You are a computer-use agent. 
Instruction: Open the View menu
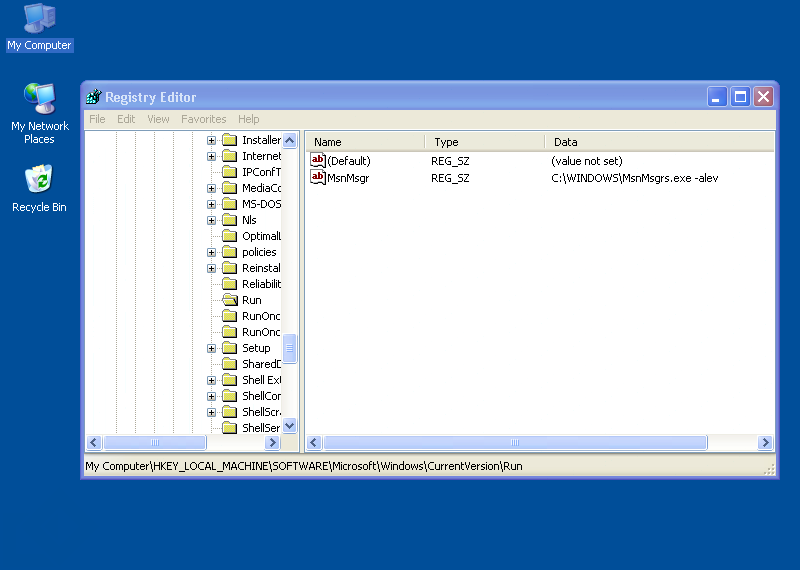(158, 119)
